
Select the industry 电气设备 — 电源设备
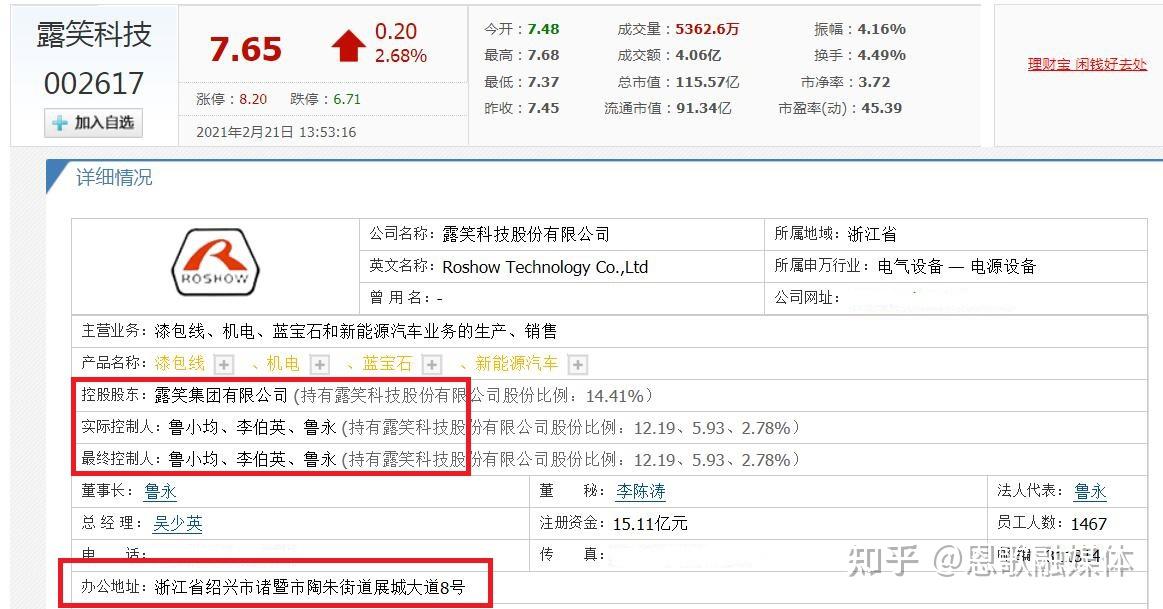coord(957,266)
